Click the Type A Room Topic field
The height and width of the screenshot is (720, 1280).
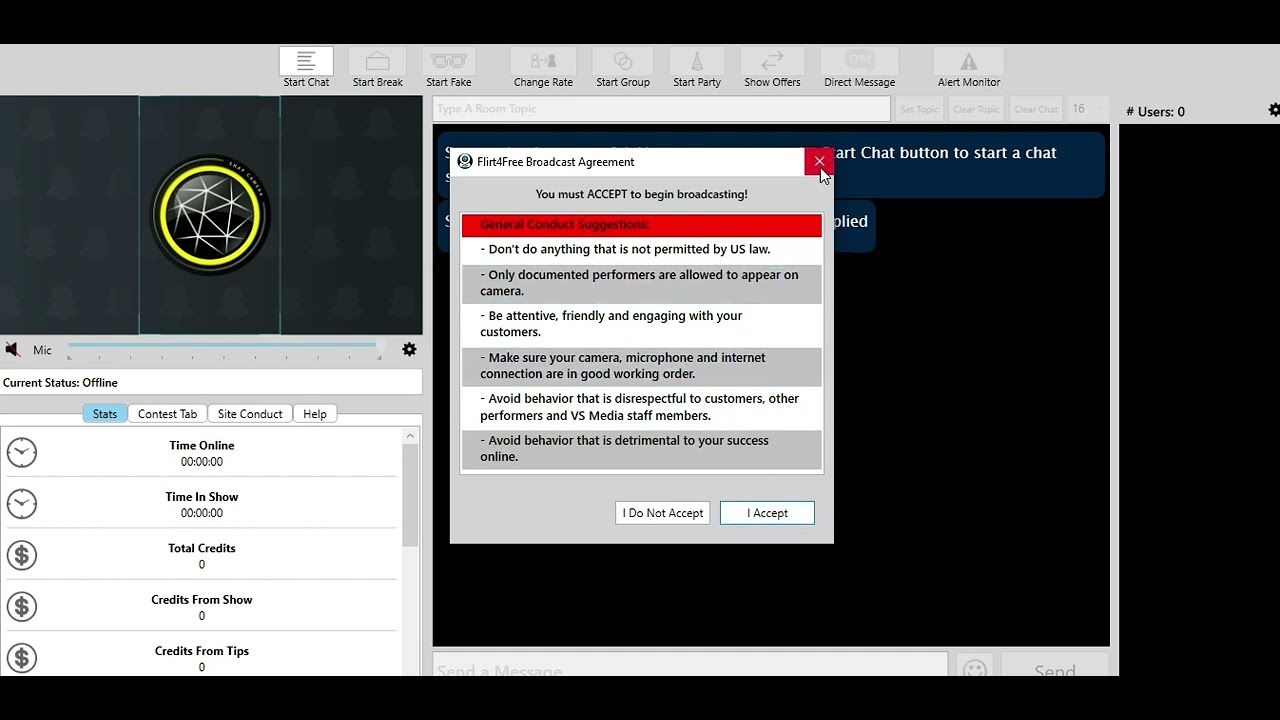tap(662, 109)
